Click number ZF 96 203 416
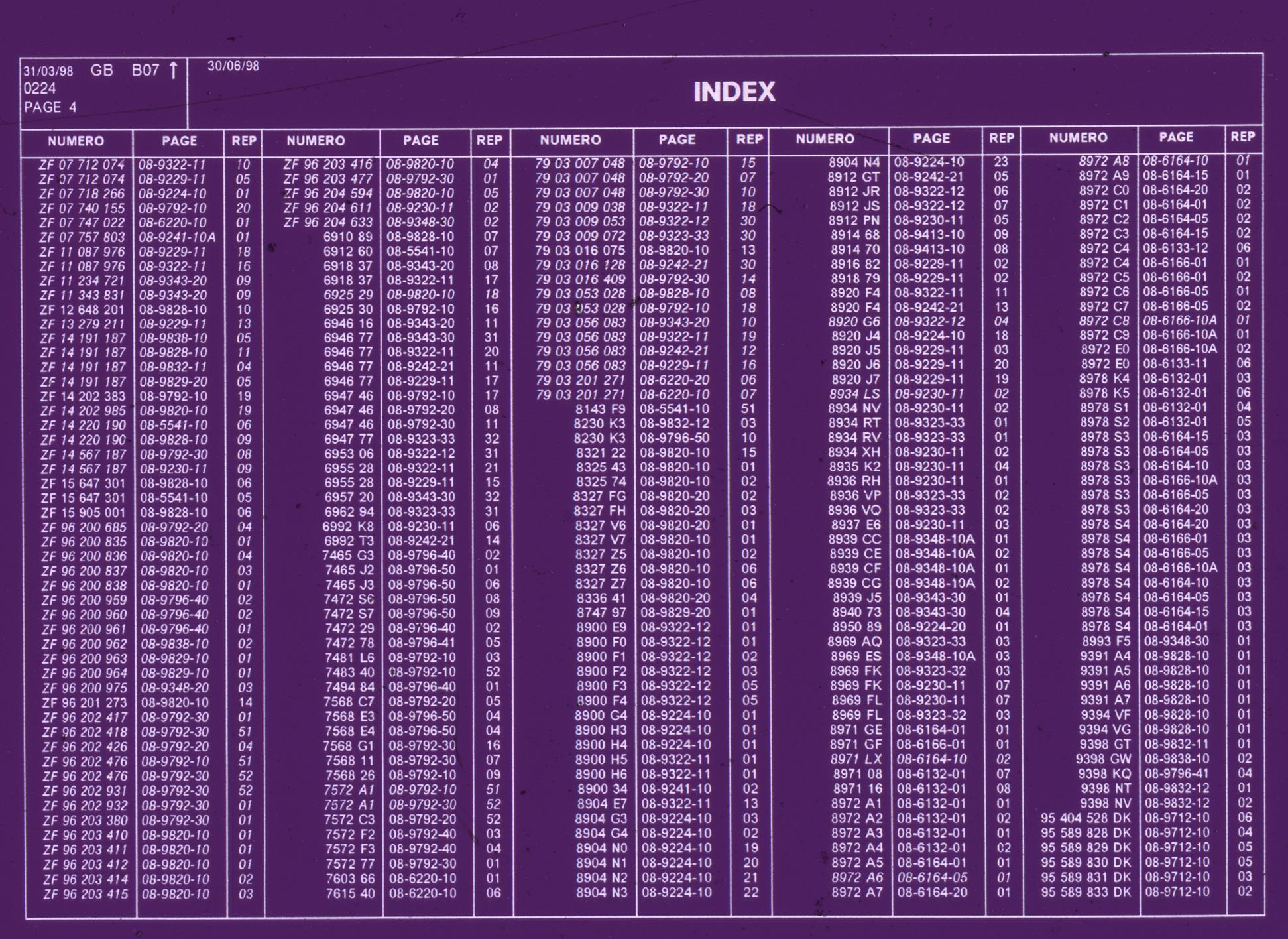This screenshot has height=939, width=1288. click(328, 164)
